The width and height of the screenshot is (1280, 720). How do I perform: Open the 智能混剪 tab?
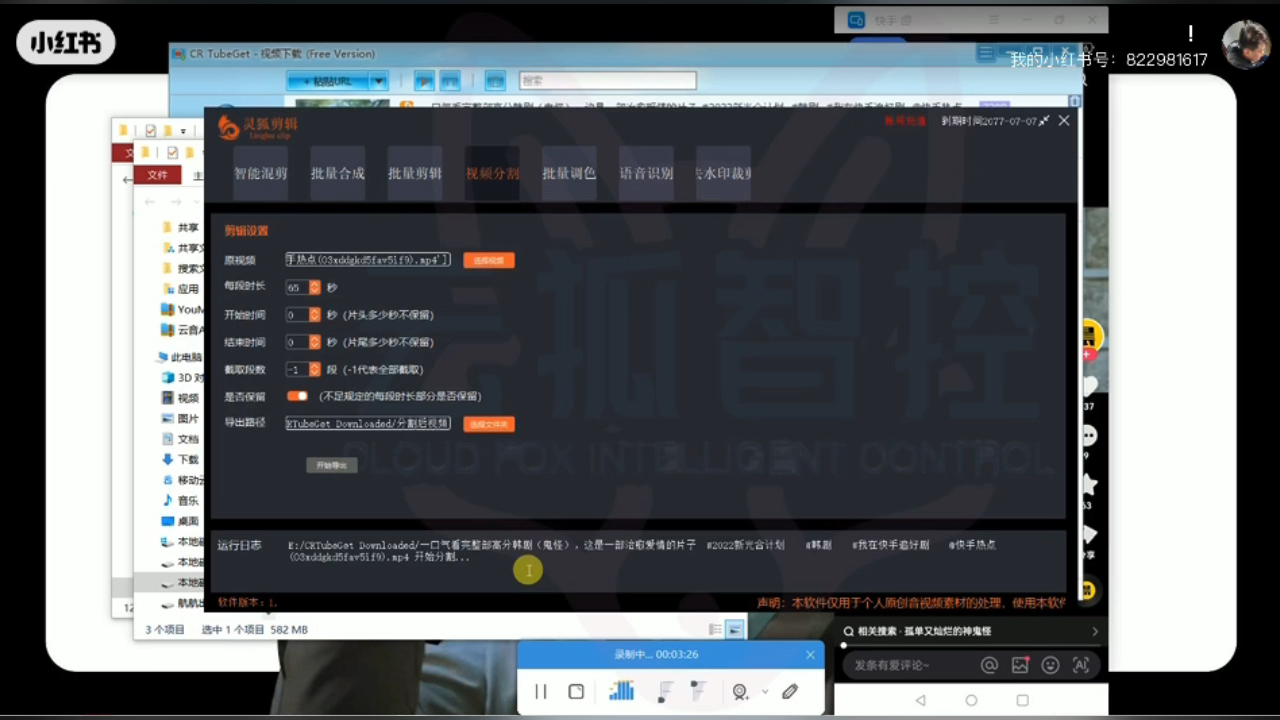261,173
